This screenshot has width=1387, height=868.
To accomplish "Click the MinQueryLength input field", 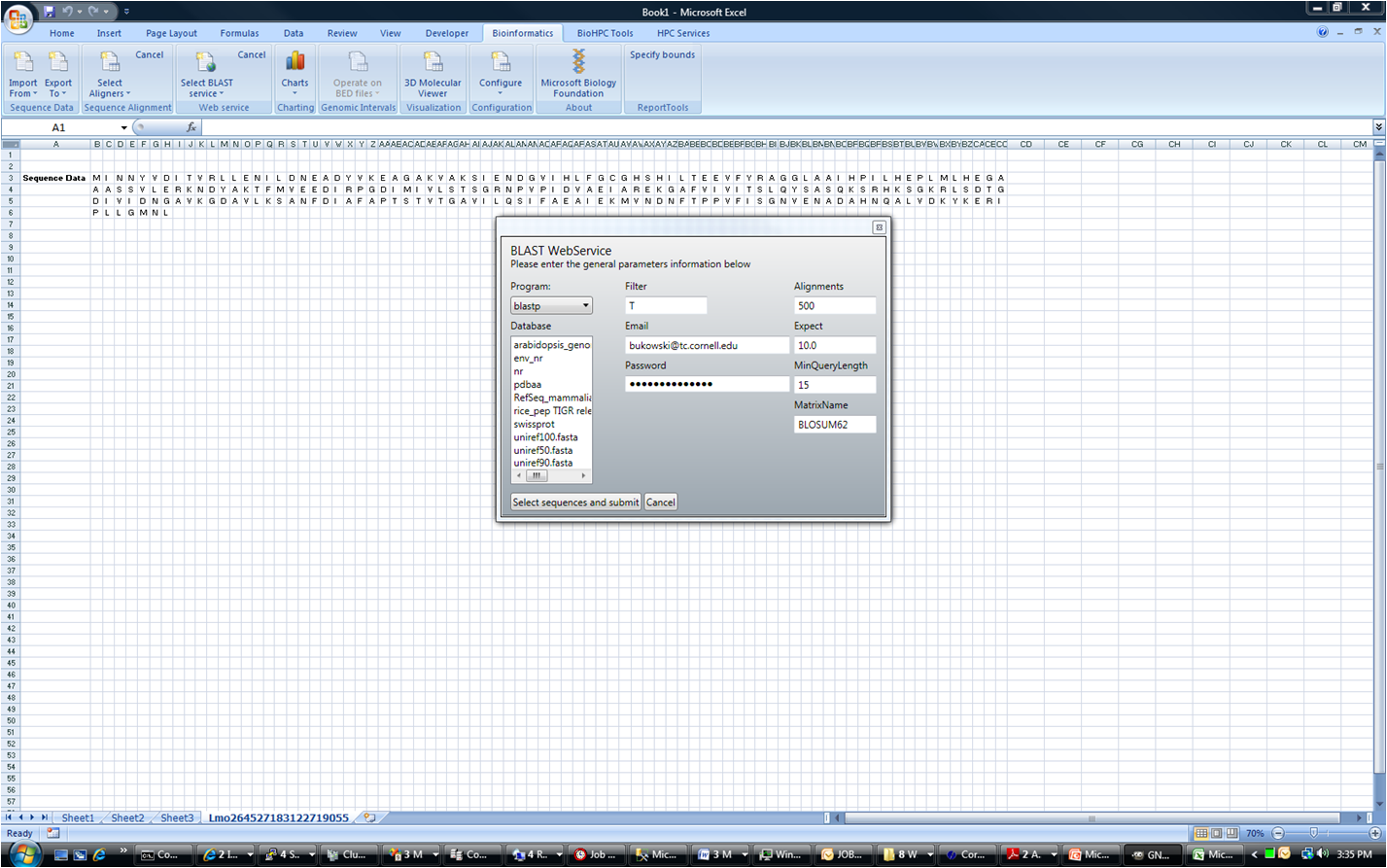I will click(835, 385).
